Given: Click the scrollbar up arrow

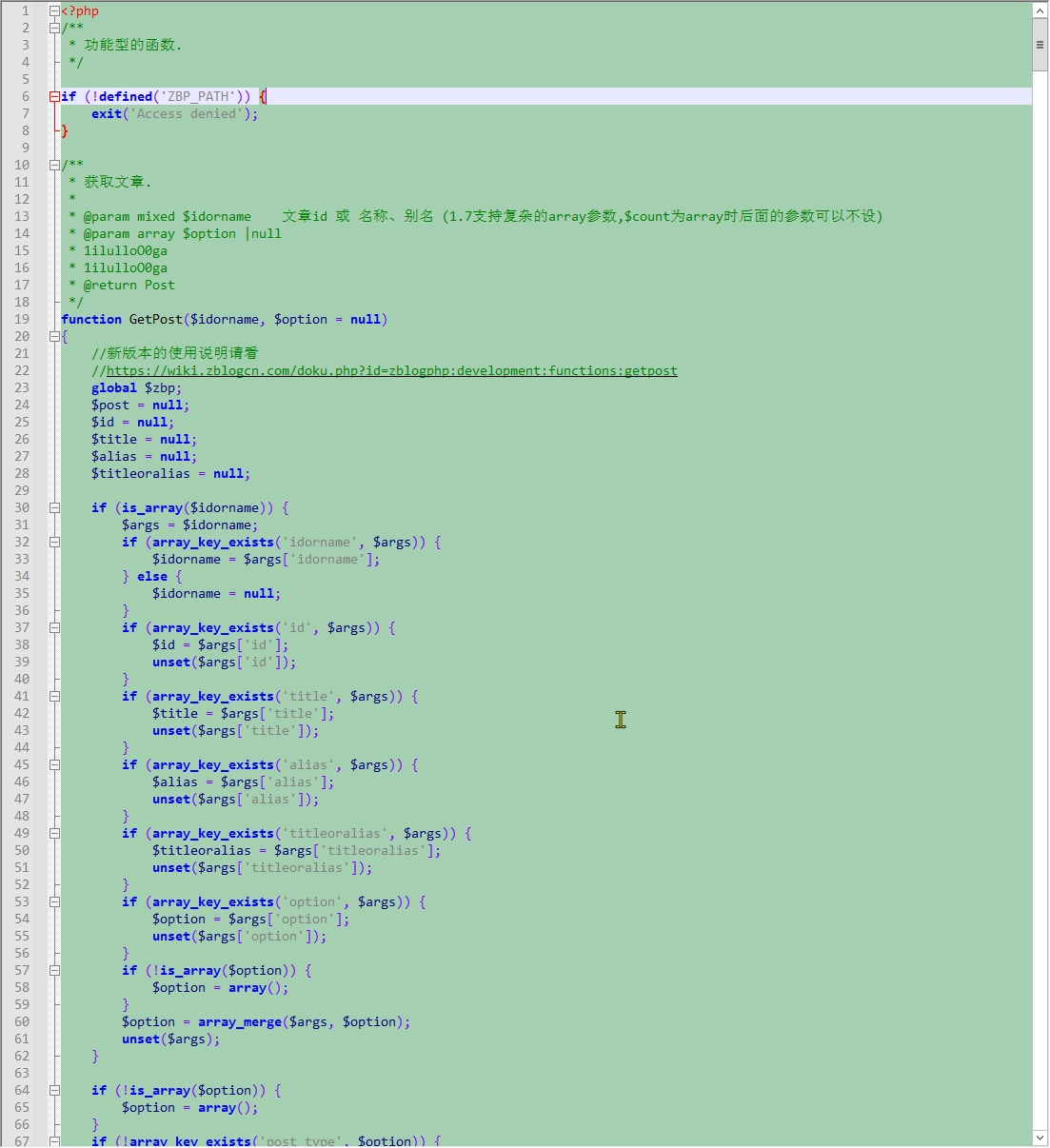Looking at the screenshot, I should point(1040,10).
